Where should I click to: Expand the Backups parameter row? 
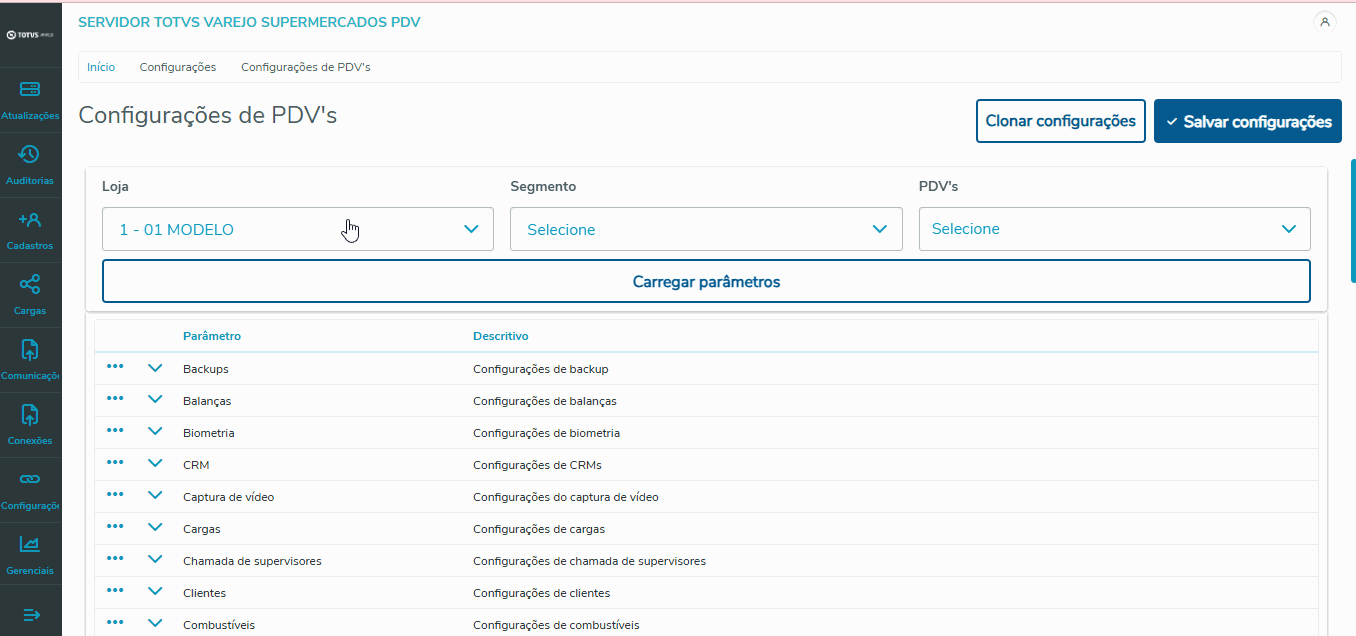(155, 368)
